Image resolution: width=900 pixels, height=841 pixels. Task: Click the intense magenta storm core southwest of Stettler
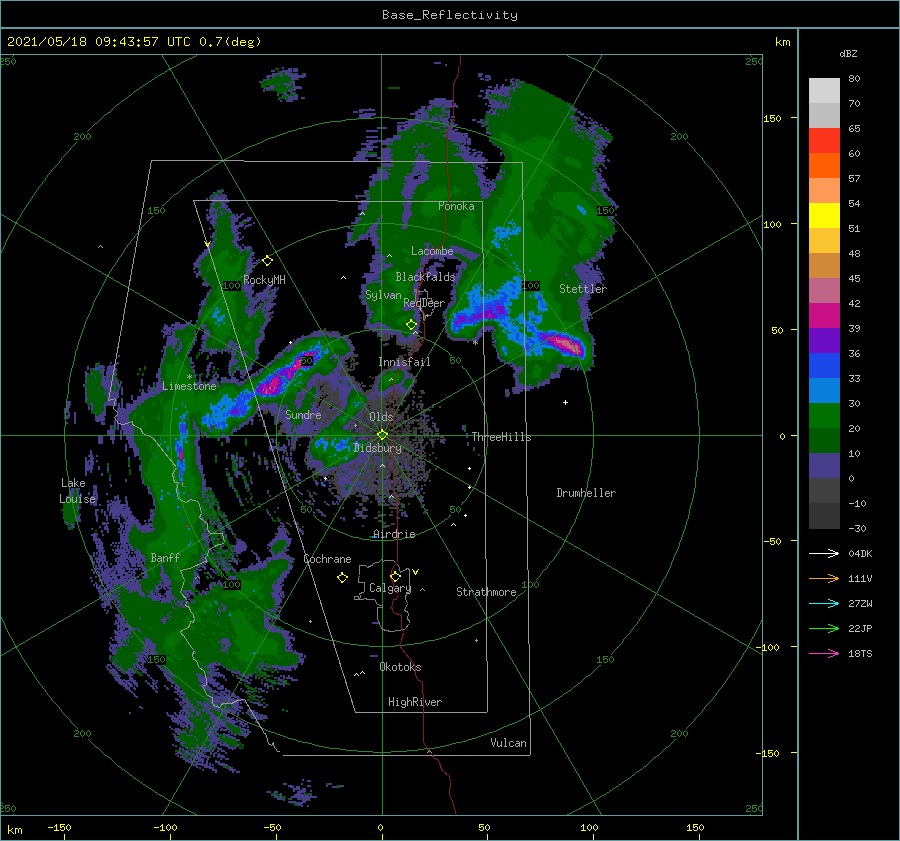566,344
